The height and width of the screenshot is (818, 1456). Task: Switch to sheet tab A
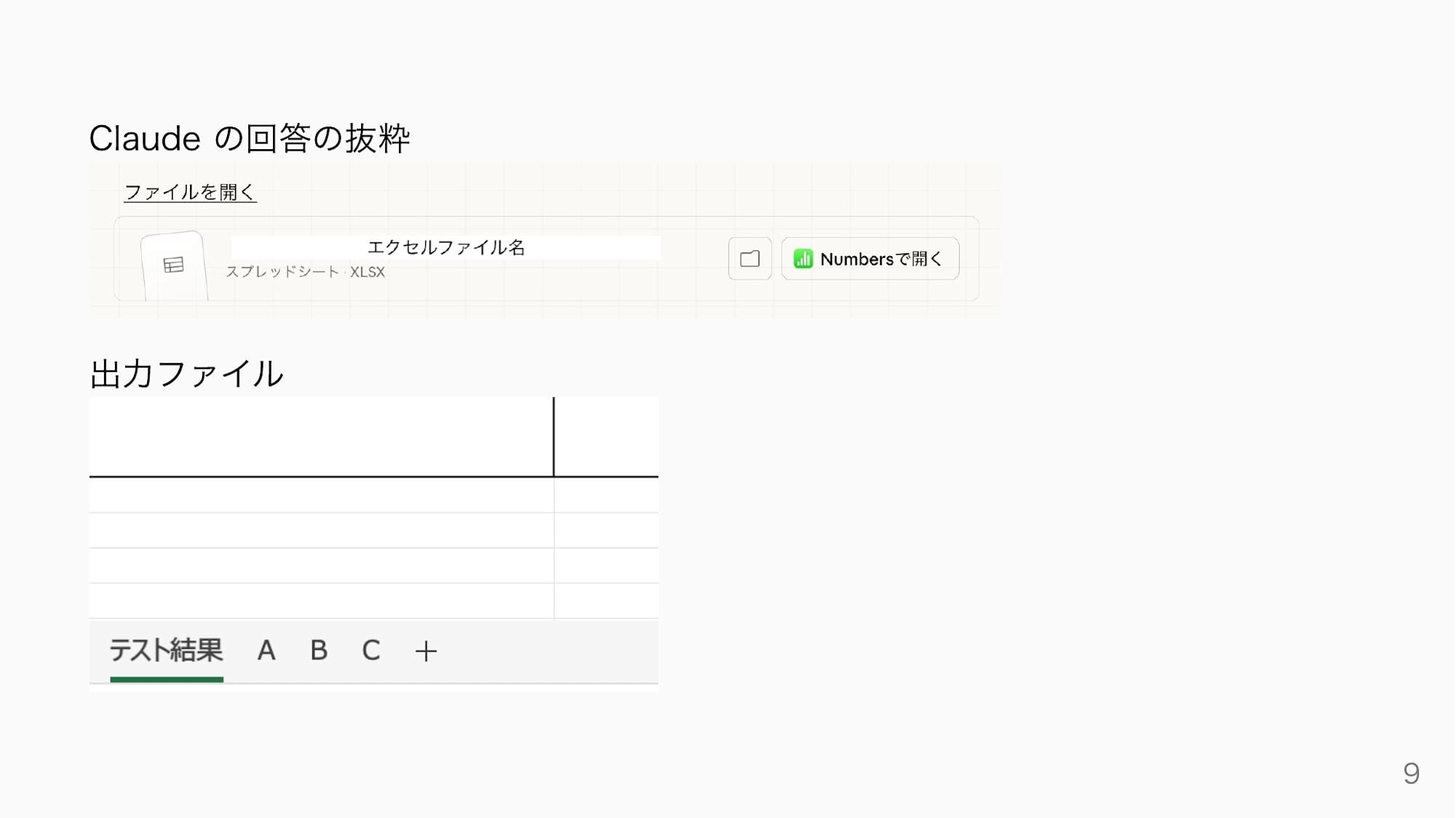coord(266,650)
